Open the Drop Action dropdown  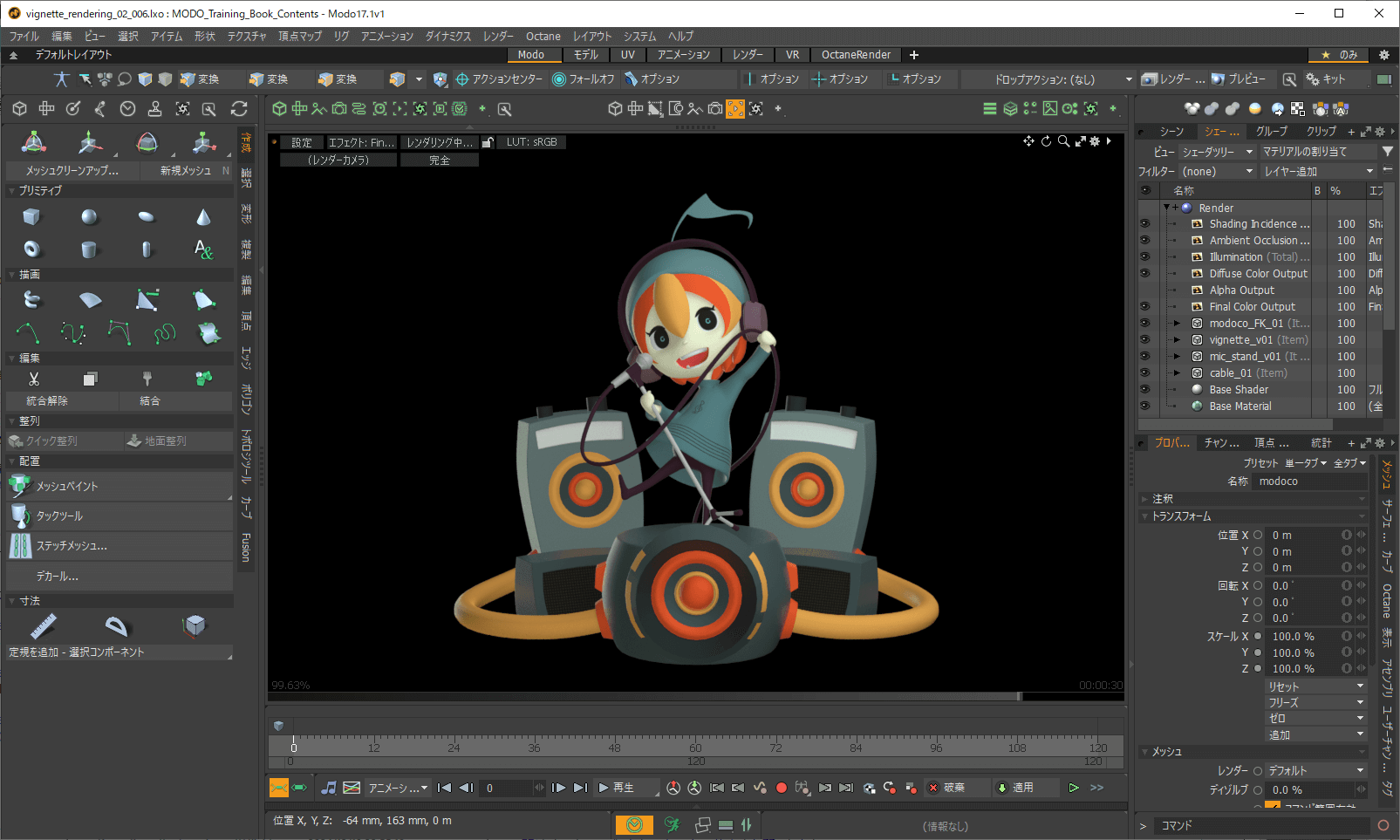[x=1048, y=79]
